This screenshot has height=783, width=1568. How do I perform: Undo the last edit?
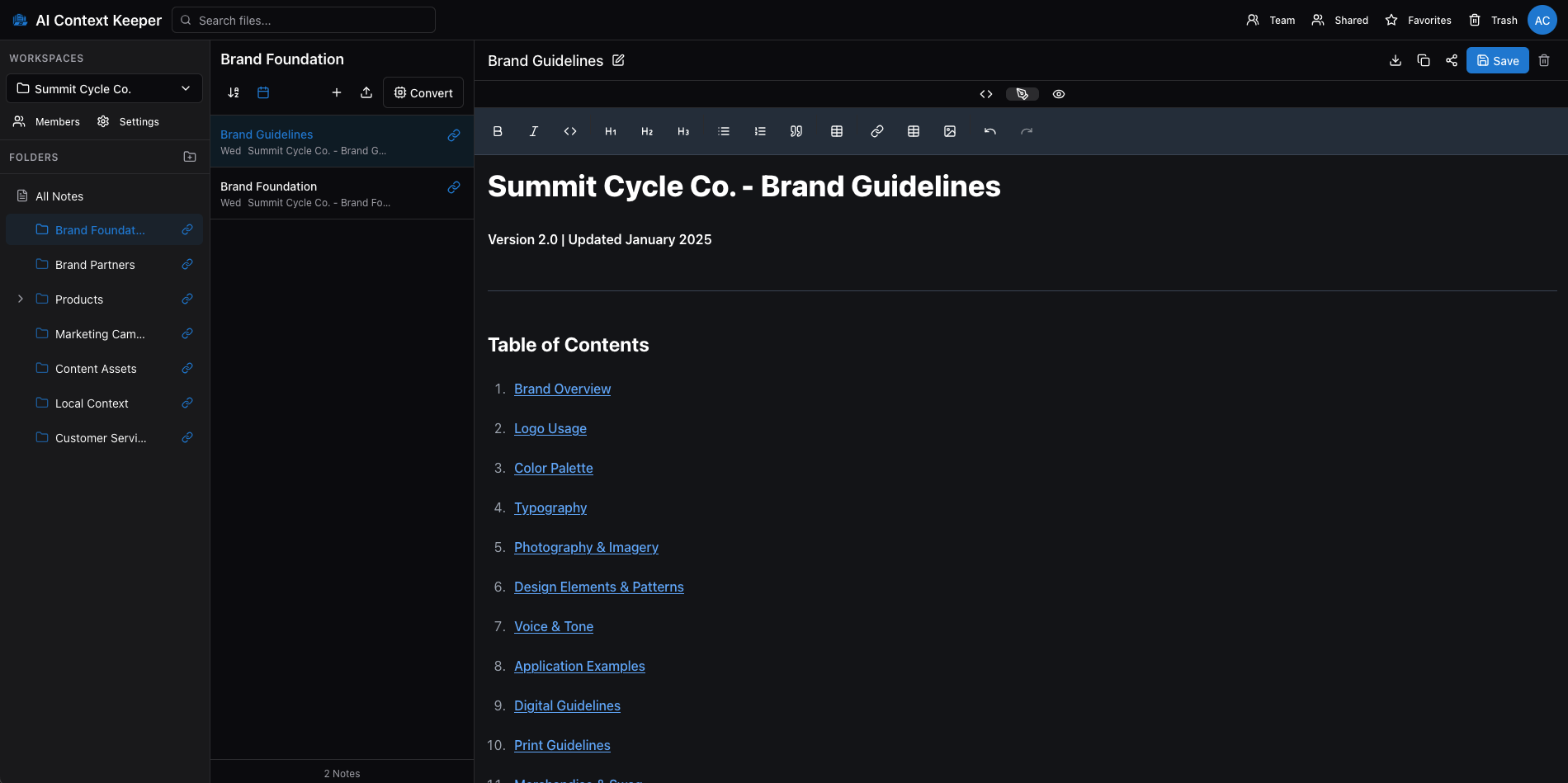(990, 131)
